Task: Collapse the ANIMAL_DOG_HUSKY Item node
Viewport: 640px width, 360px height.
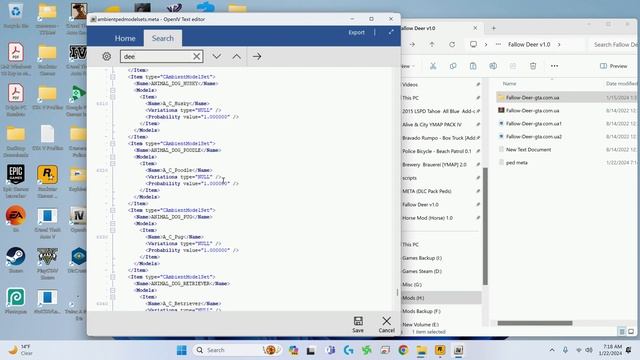Action: (113, 77)
